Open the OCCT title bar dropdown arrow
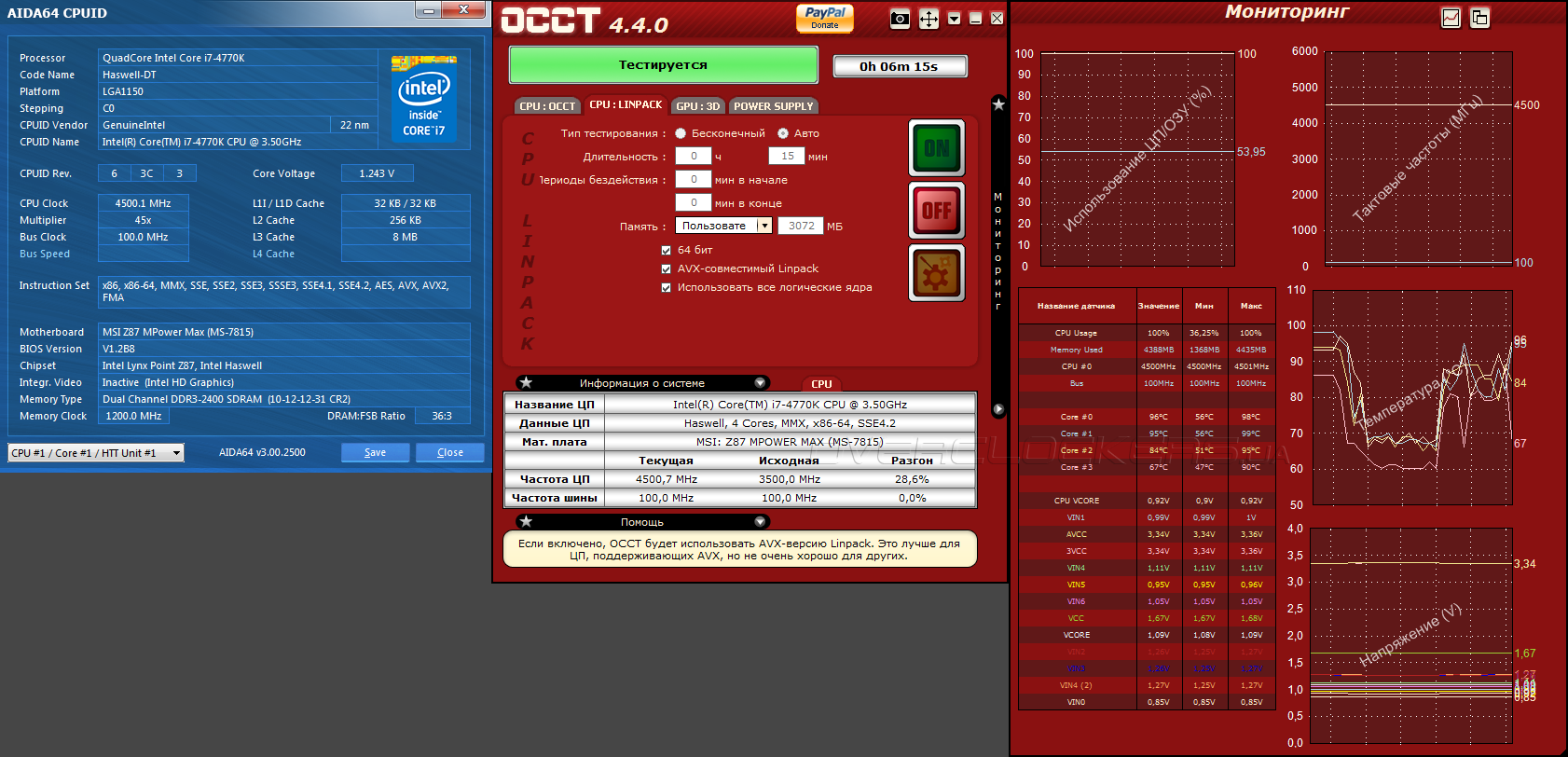 pos(954,19)
